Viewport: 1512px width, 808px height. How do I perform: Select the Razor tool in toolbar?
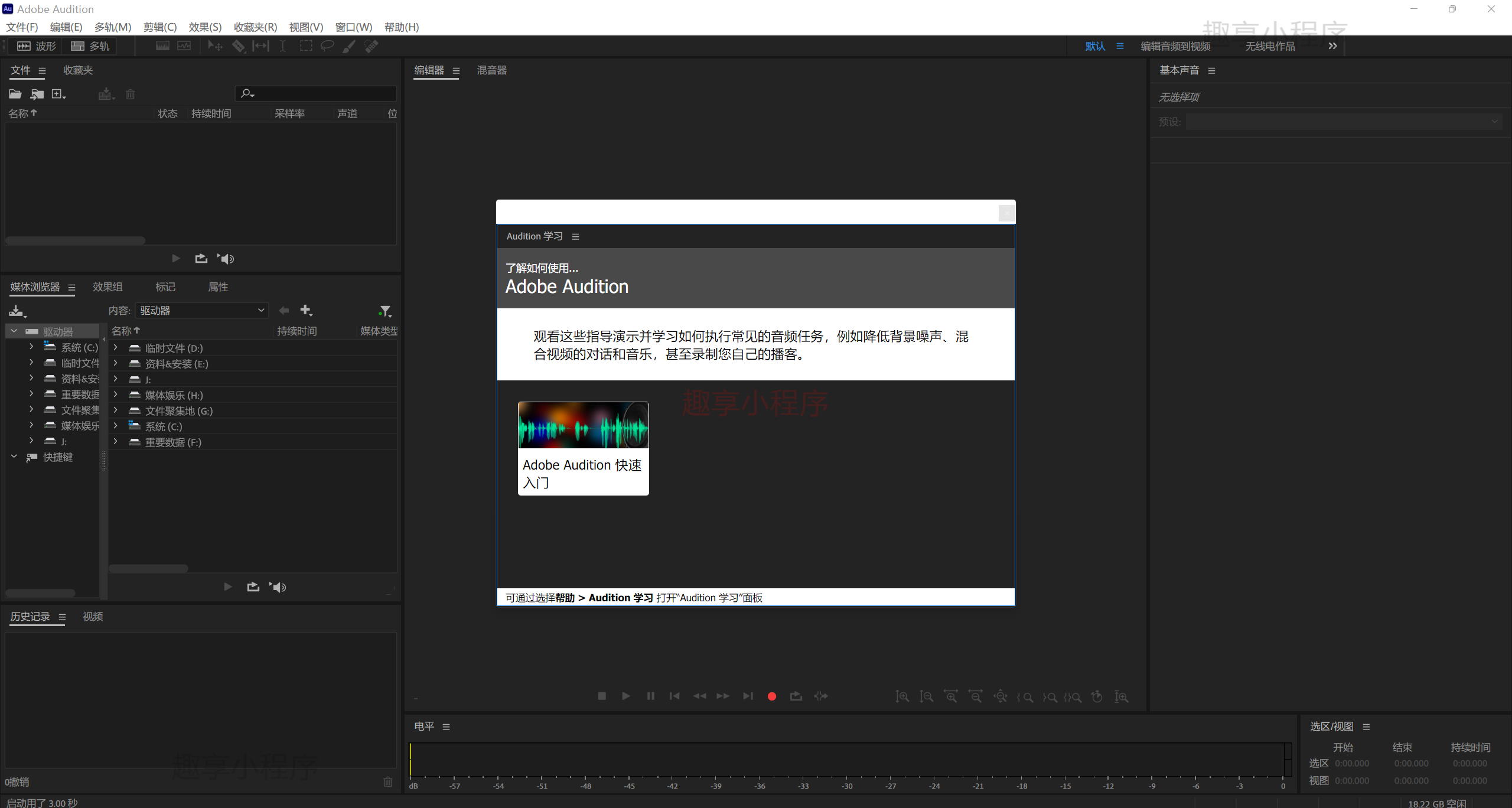tap(238, 46)
